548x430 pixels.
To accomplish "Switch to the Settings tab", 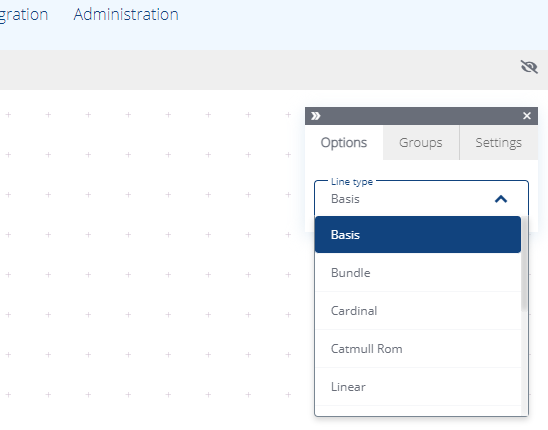I will (498, 143).
